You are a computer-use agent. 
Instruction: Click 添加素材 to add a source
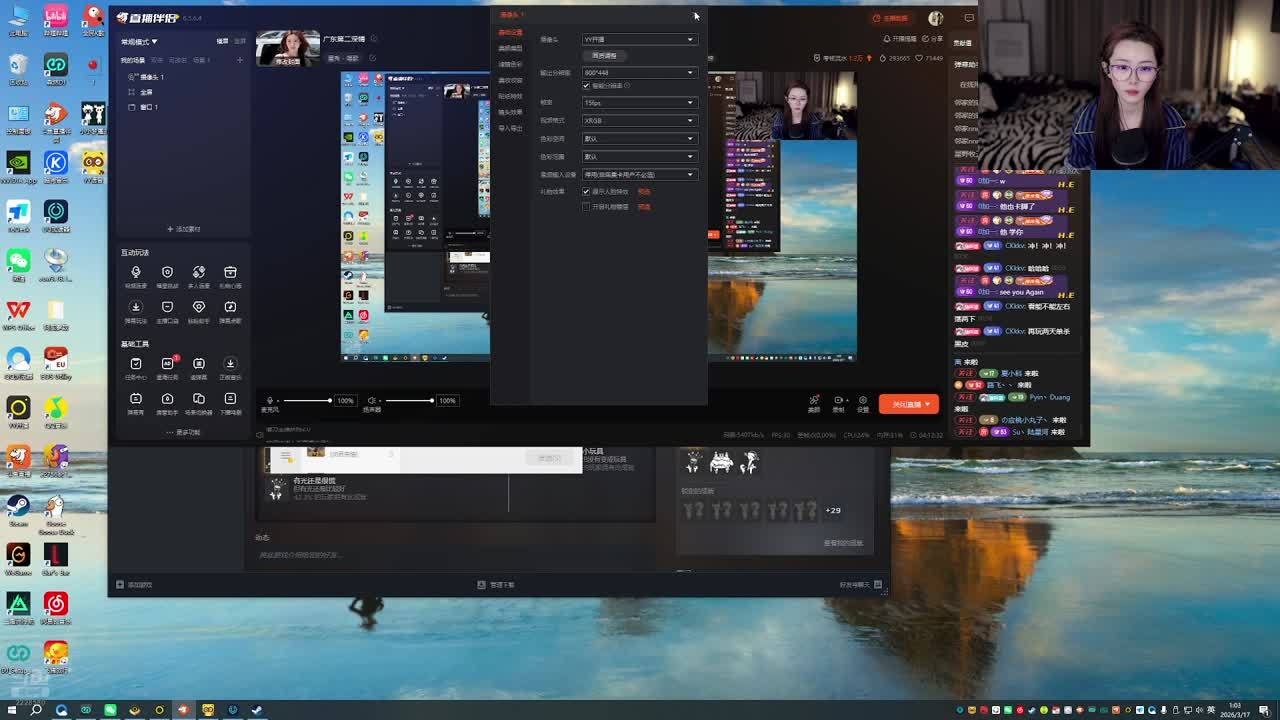point(184,229)
